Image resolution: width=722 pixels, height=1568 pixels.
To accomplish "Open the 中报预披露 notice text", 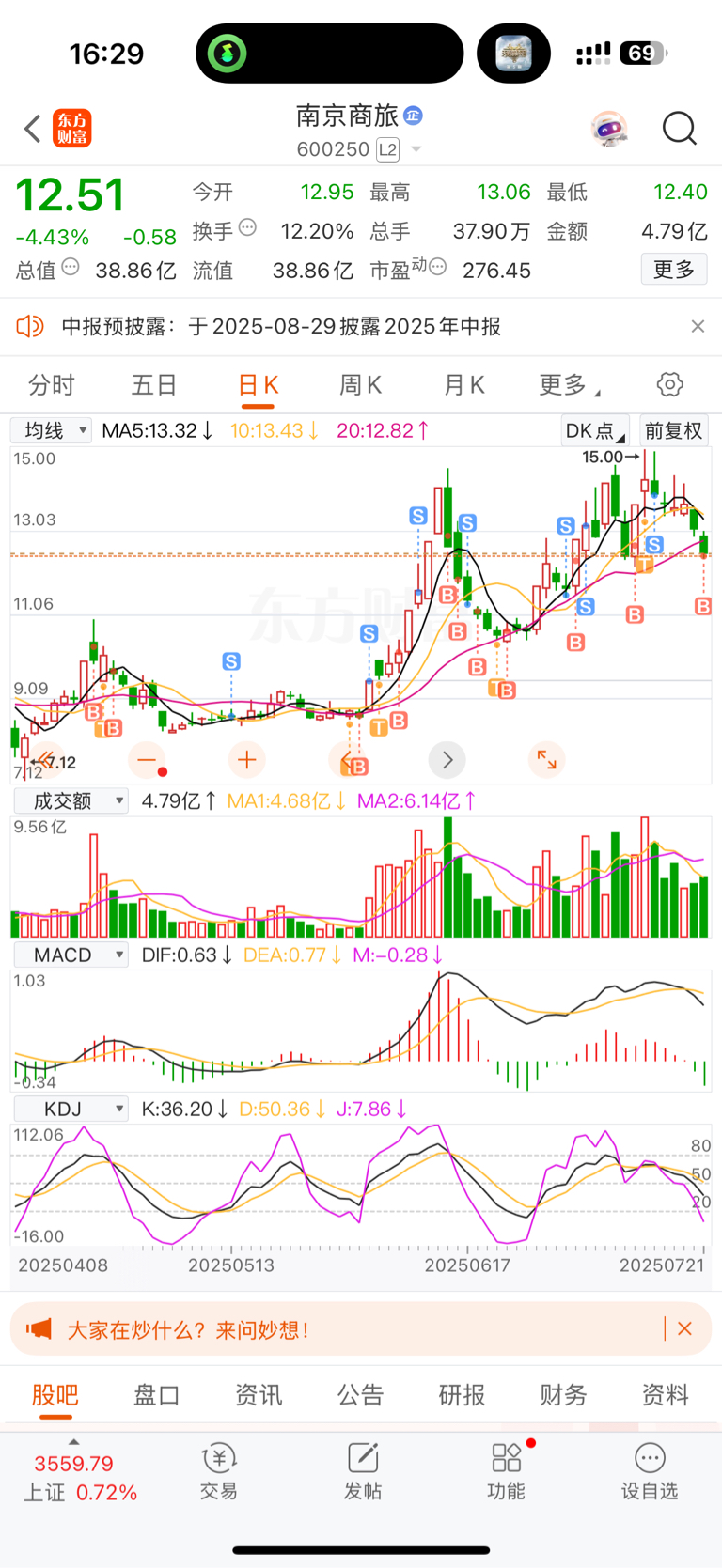I will [281, 326].
